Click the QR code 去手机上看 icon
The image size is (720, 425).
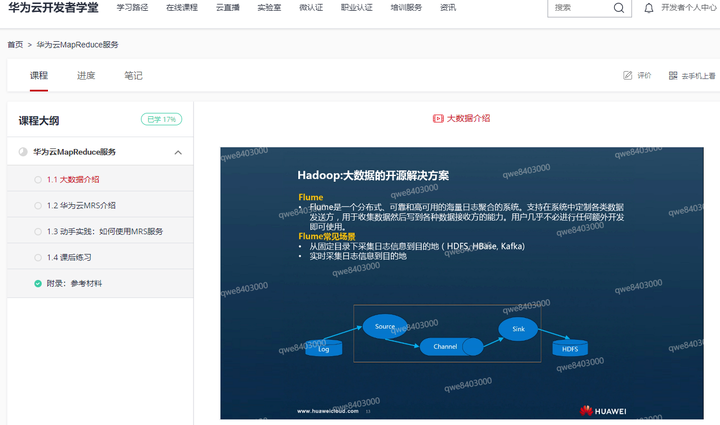(673, 75)
